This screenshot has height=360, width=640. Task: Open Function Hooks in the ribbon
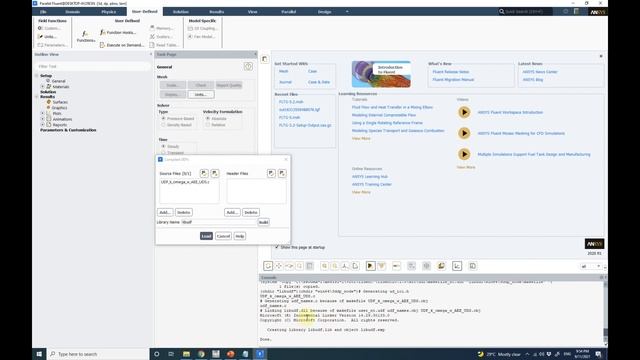118,32
